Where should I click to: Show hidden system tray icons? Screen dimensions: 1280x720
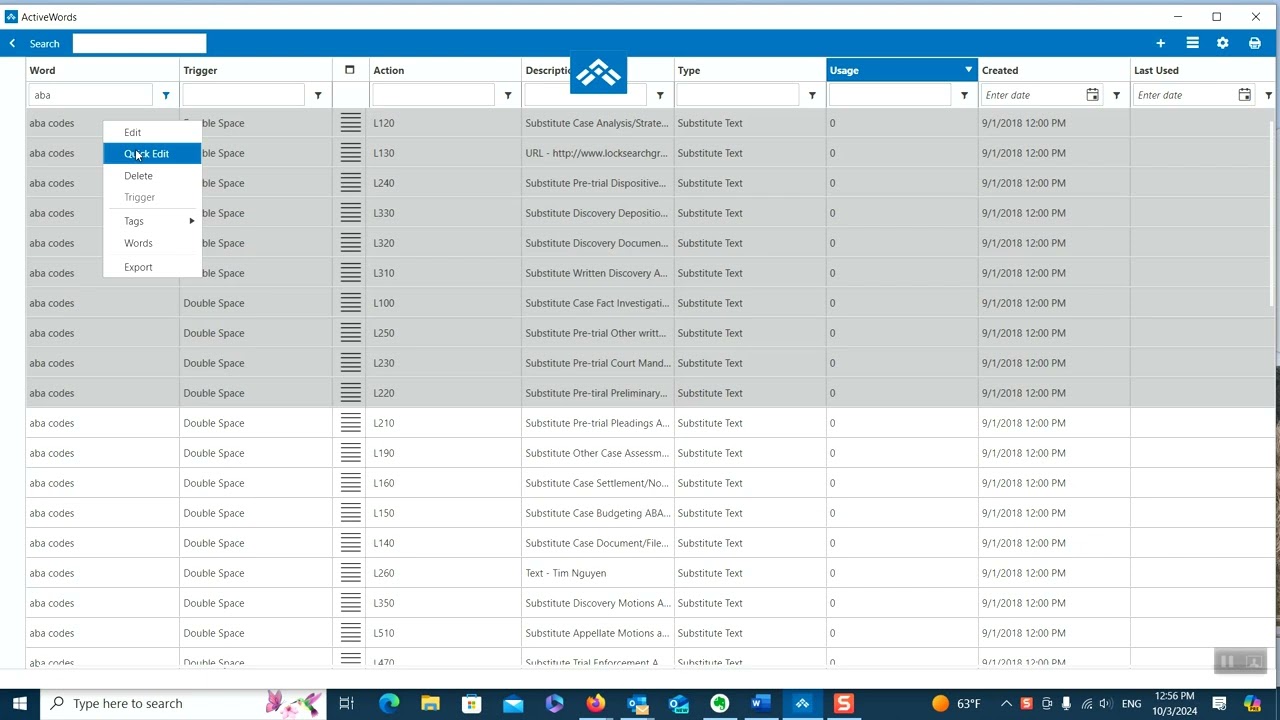click(1006, 703)
